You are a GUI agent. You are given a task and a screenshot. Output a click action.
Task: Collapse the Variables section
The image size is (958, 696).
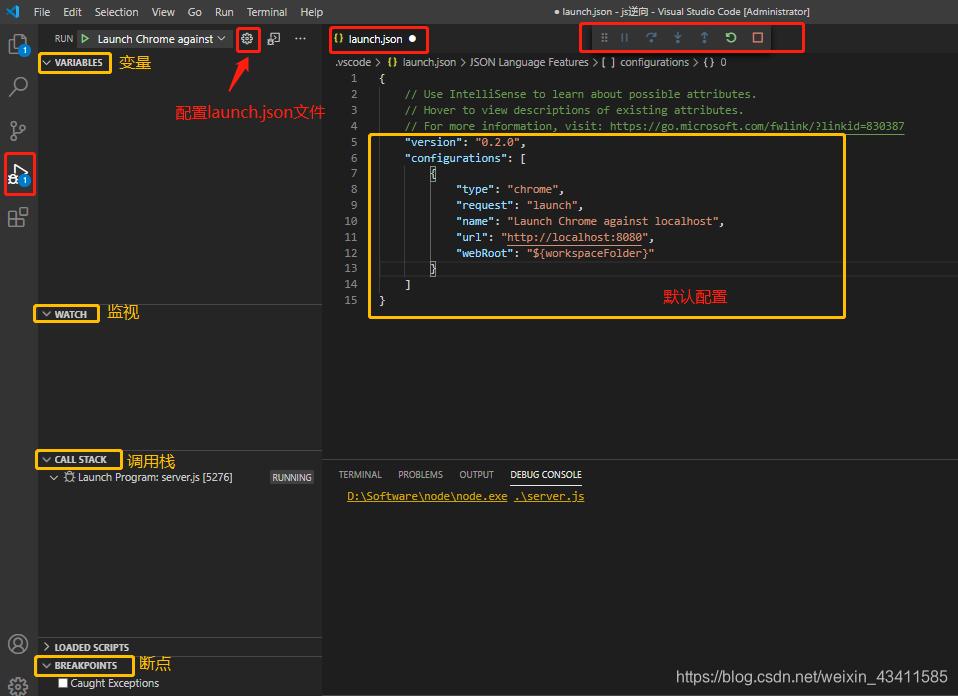pyautogui.click(x=46, y=62)
